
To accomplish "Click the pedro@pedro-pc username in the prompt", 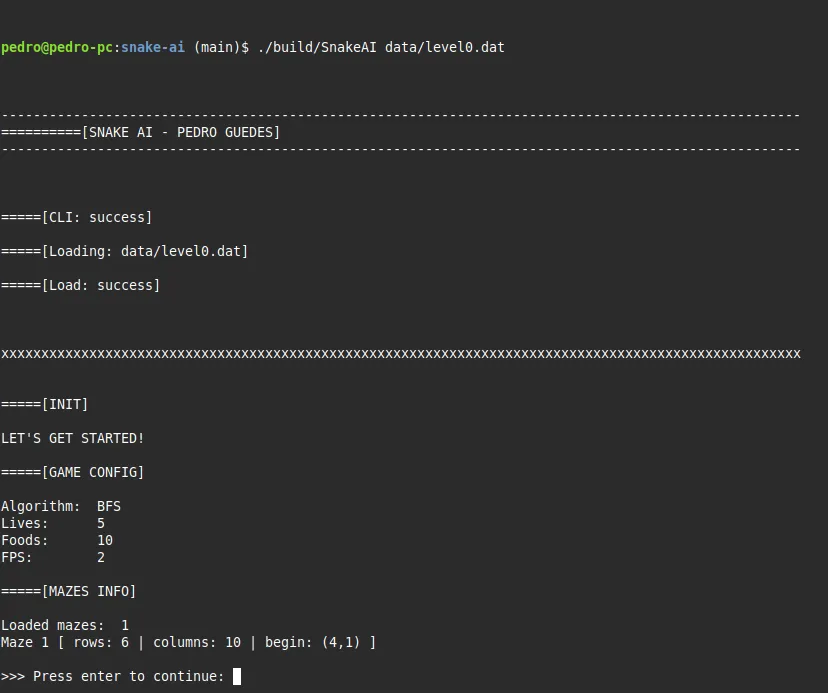I will (x=58, y=48).
